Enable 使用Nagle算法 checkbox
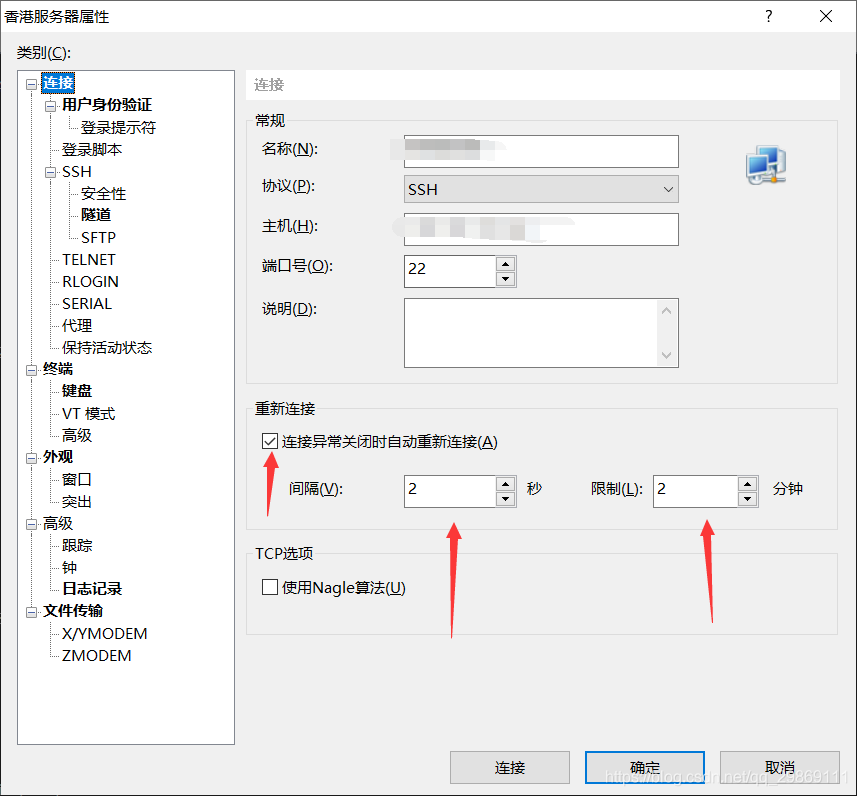 (x=269, y=587)
